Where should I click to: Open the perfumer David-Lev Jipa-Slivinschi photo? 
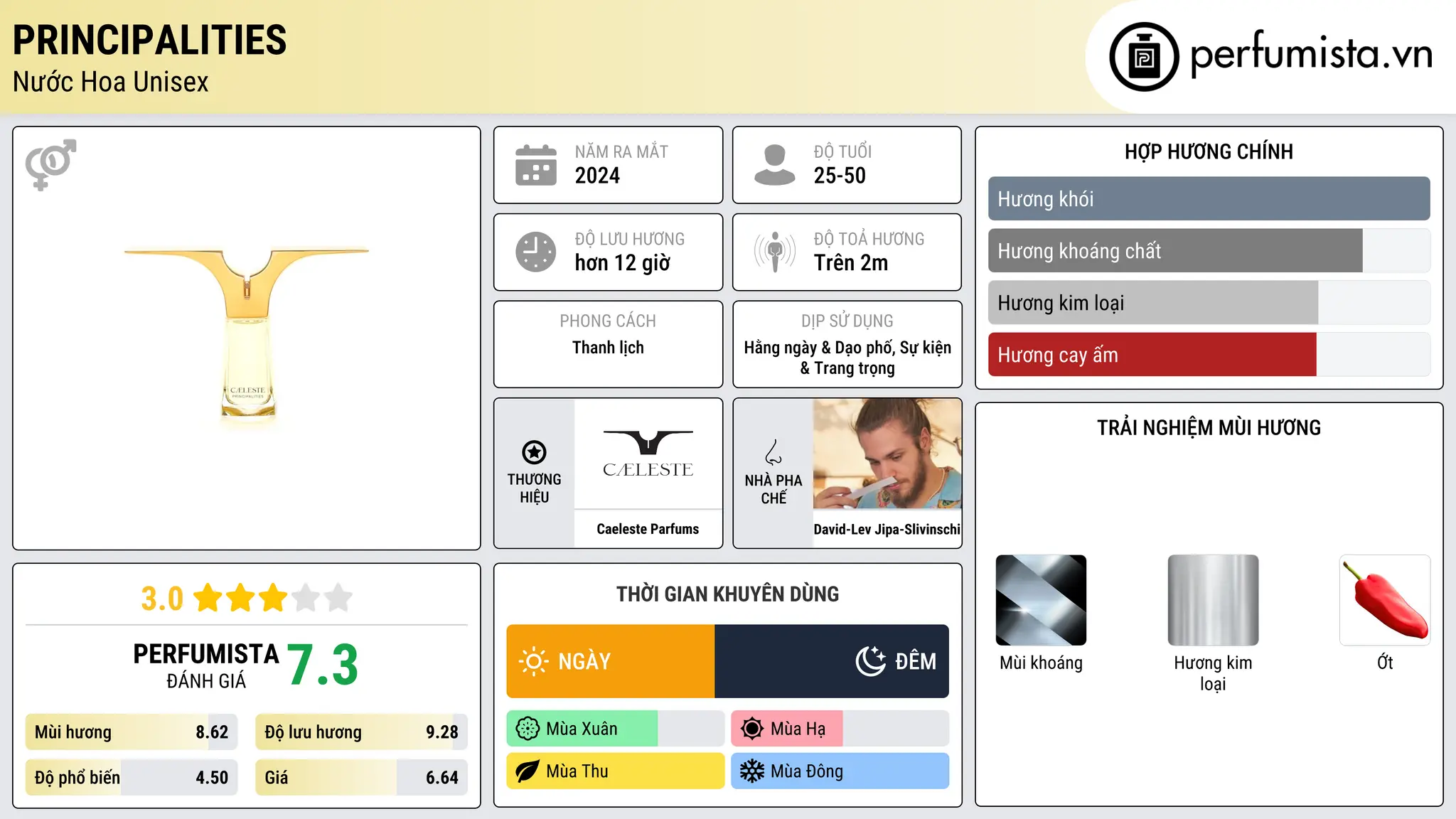[x=887, y=454]
